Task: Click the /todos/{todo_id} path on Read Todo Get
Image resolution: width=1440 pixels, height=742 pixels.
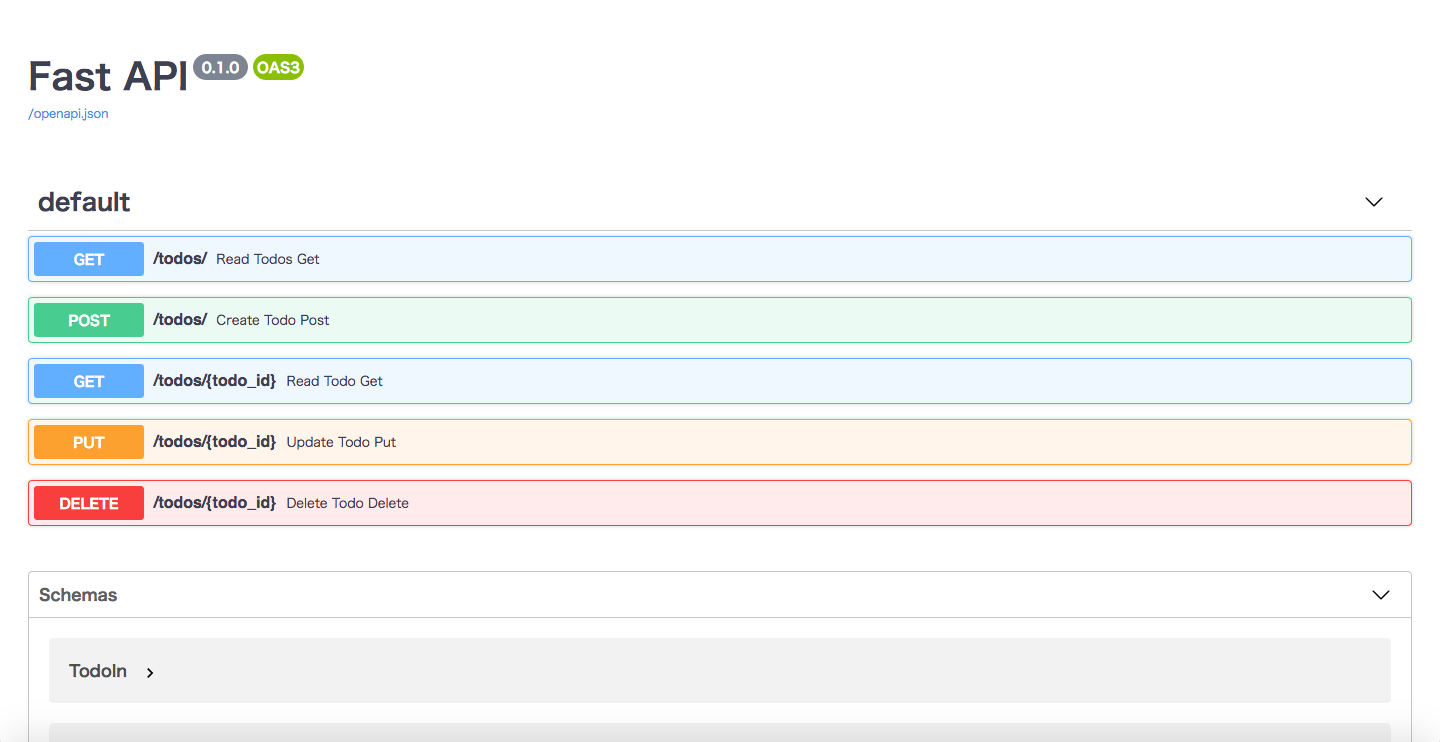Action: point(213,381)
